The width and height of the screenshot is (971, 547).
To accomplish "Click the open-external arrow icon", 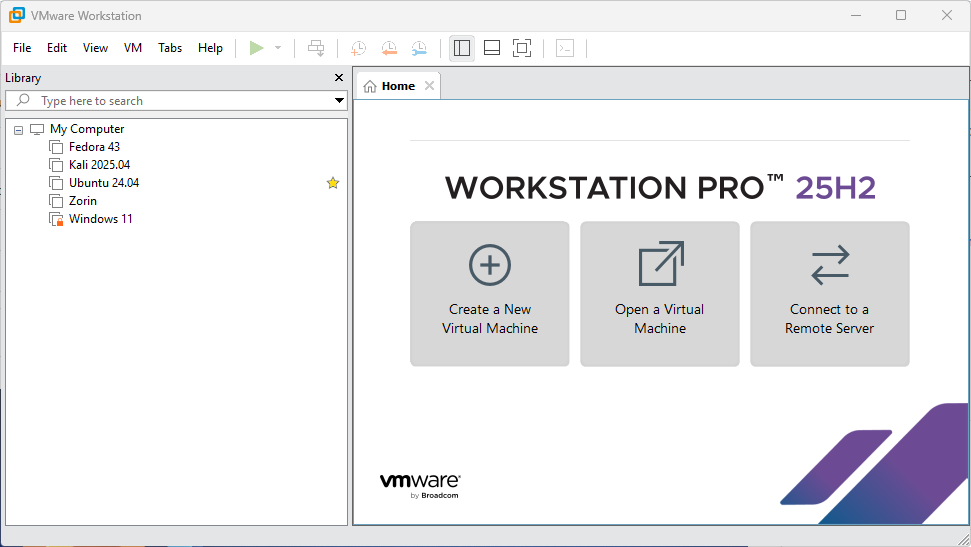I will (661, 264).
